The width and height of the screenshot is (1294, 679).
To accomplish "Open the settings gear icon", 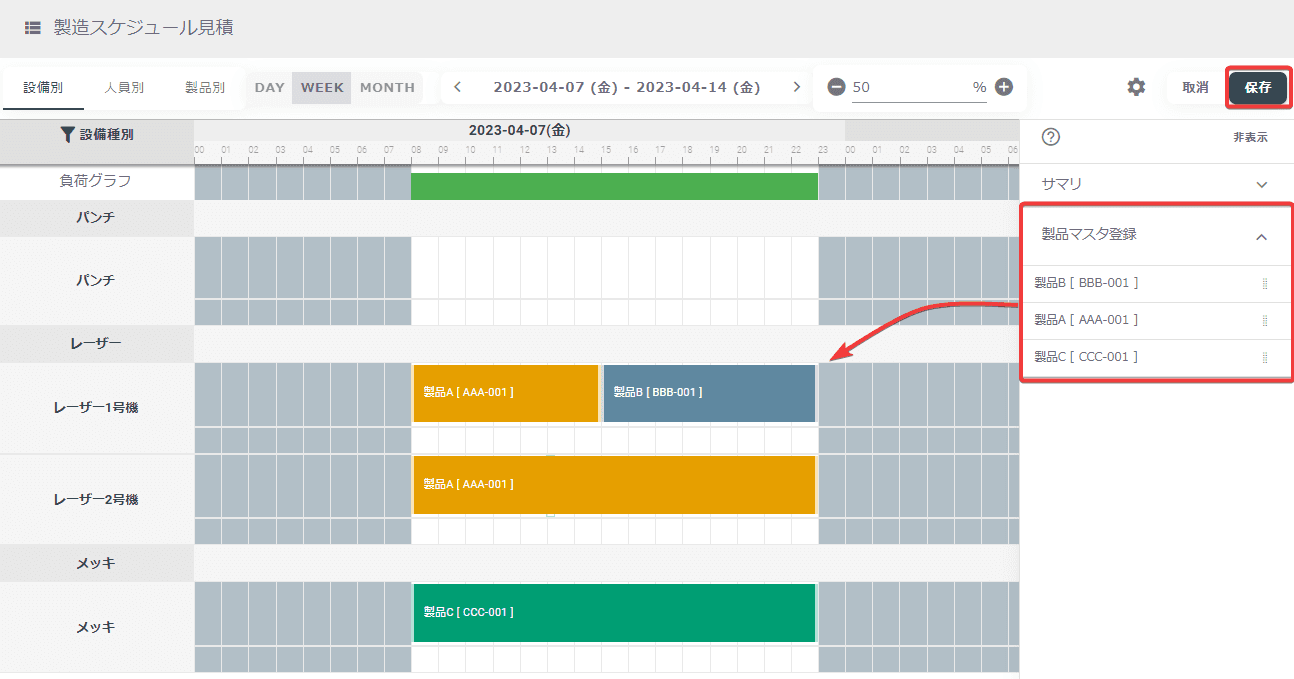I will (1136, 87).
